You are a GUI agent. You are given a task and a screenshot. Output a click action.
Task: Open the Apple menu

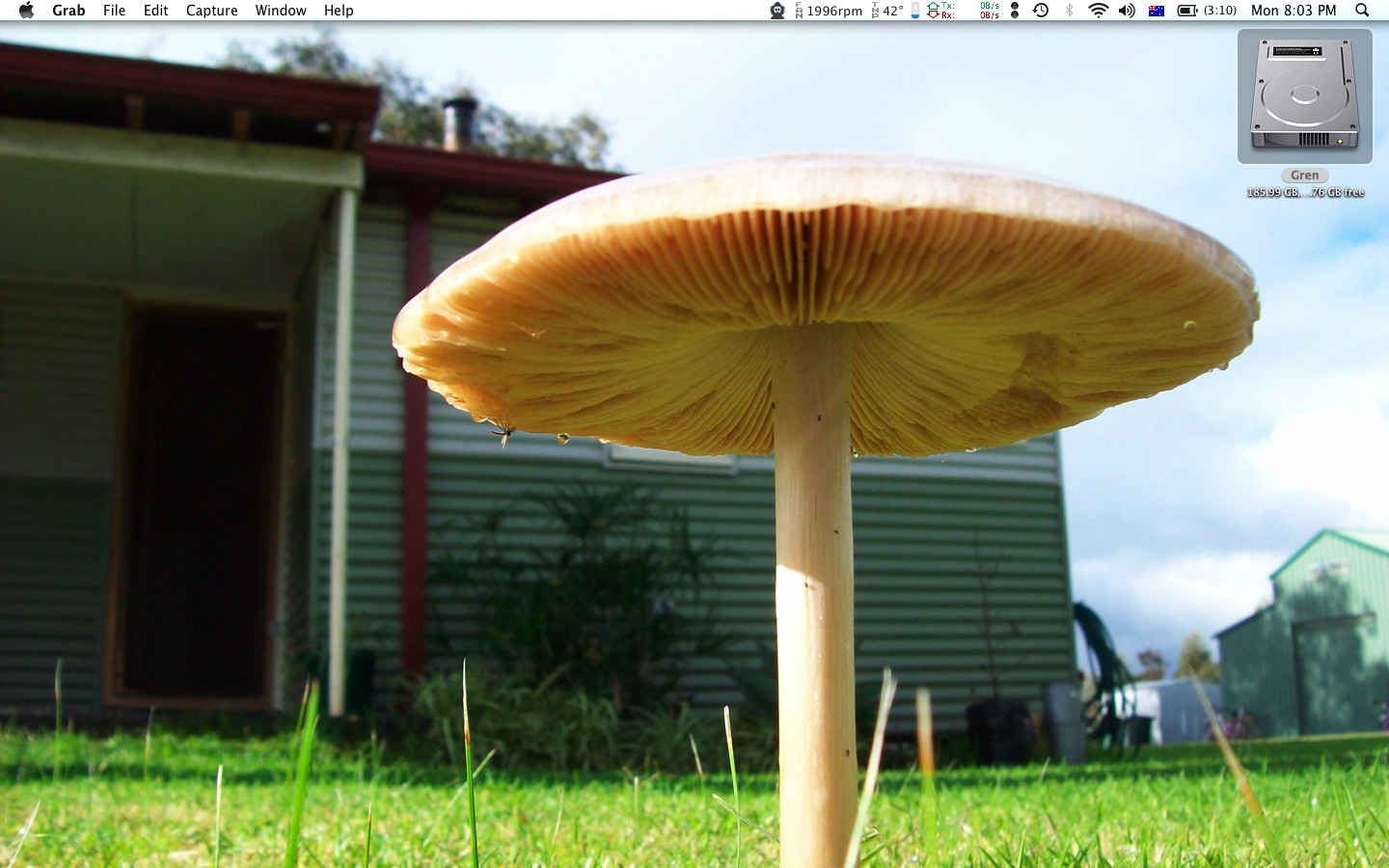tap(26, 11)
